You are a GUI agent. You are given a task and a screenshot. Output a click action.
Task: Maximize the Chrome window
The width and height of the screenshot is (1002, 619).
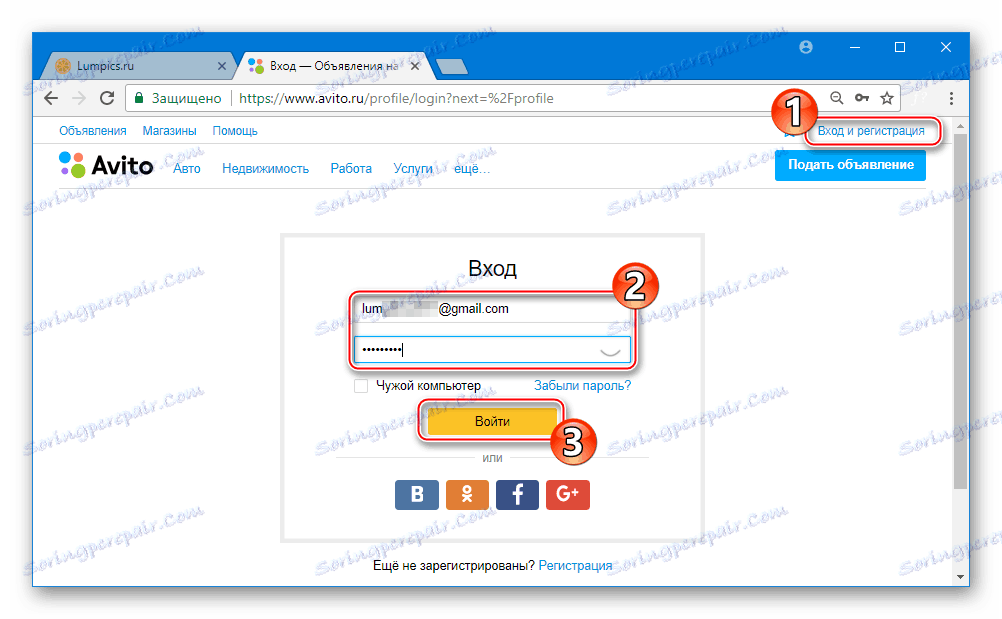click(x=900, y=47)
